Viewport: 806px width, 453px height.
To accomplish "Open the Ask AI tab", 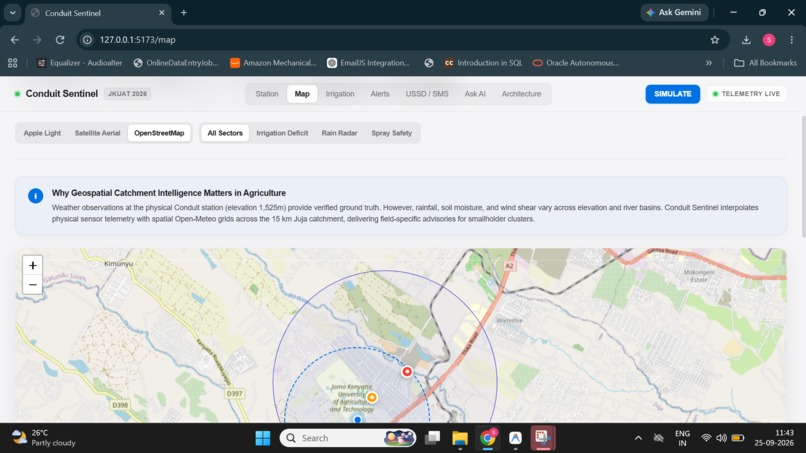I will coord(475,94).
